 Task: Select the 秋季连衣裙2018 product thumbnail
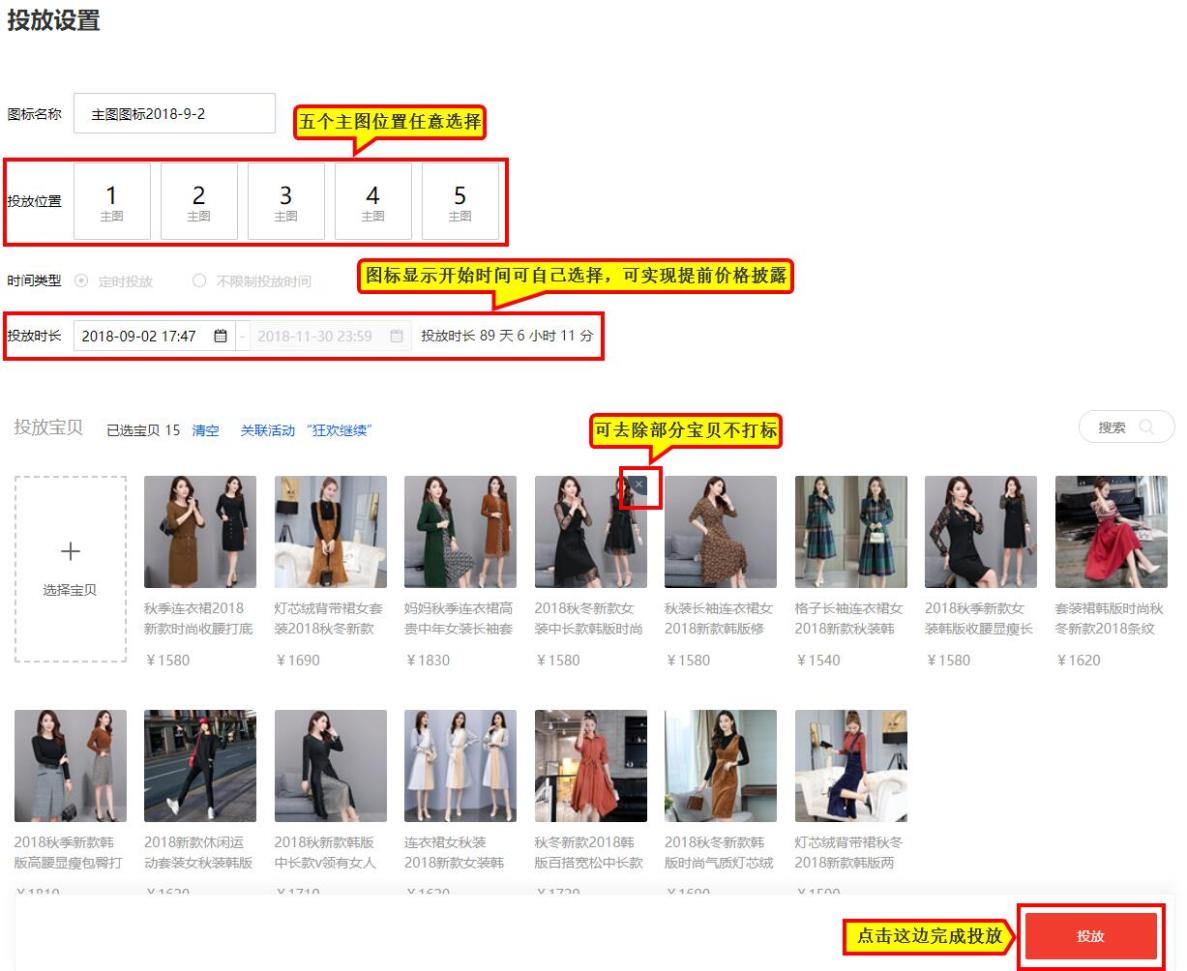click(x=200, y=532)
